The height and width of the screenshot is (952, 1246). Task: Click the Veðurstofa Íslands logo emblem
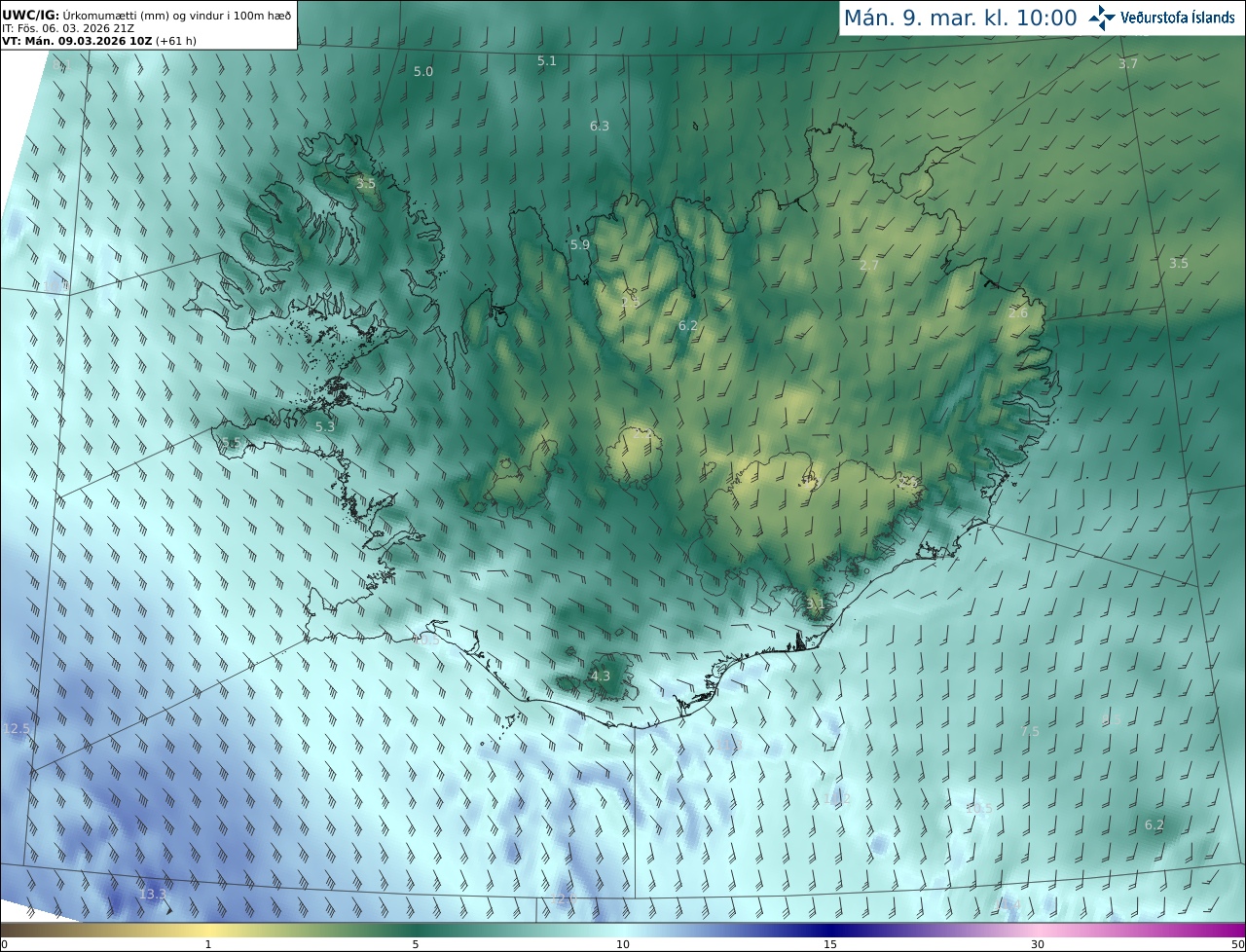(1102, 18)
